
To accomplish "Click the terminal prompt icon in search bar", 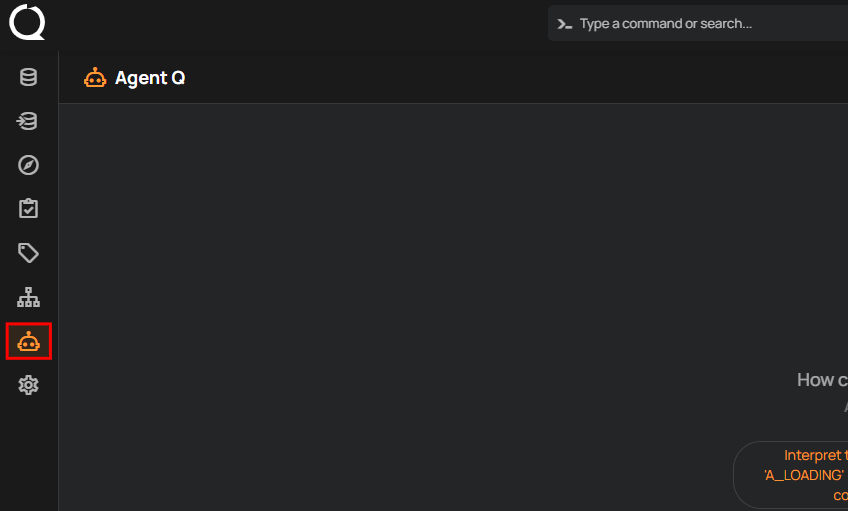I will point(565,23).
